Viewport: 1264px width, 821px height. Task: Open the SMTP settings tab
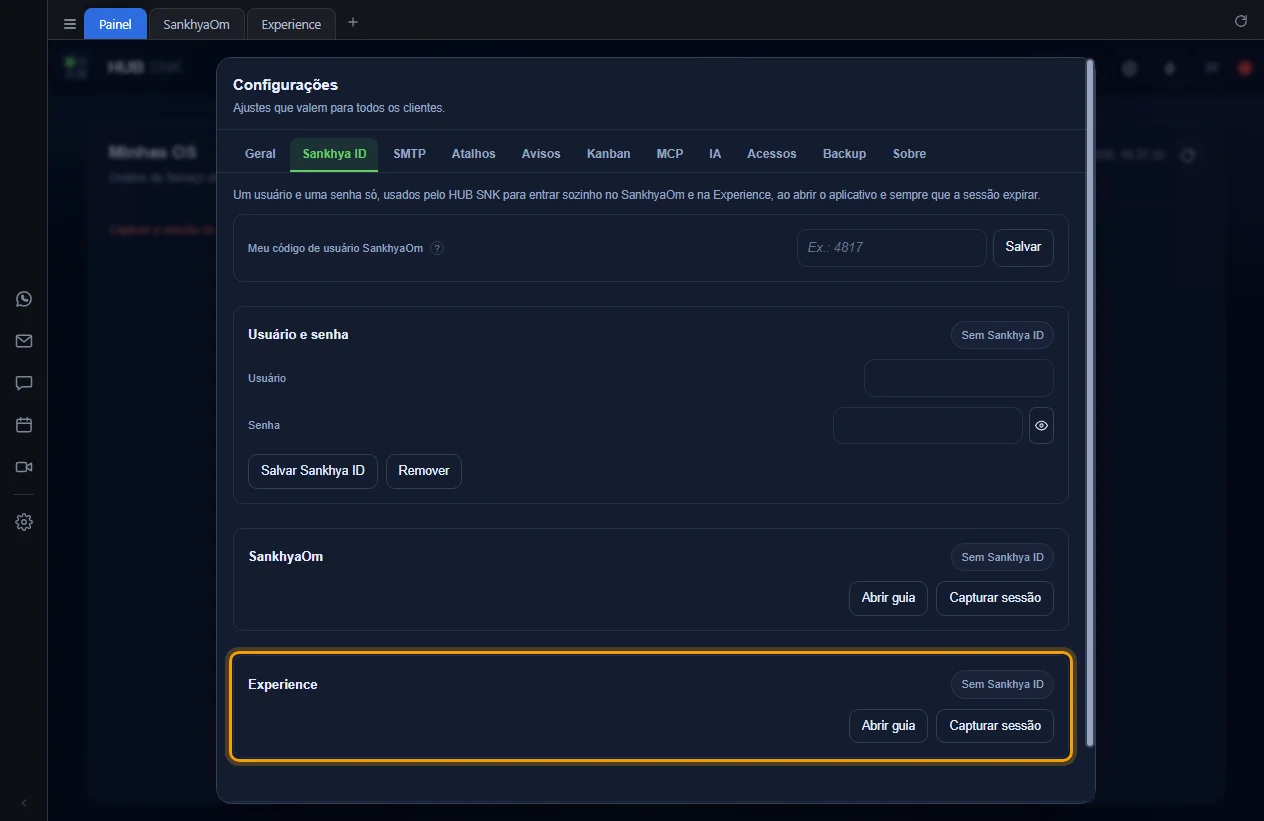coord(409,154)
